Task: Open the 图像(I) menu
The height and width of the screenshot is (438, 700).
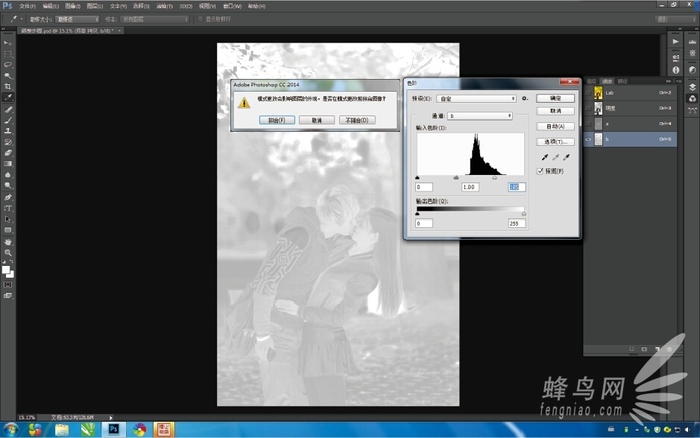Action: 72,6
